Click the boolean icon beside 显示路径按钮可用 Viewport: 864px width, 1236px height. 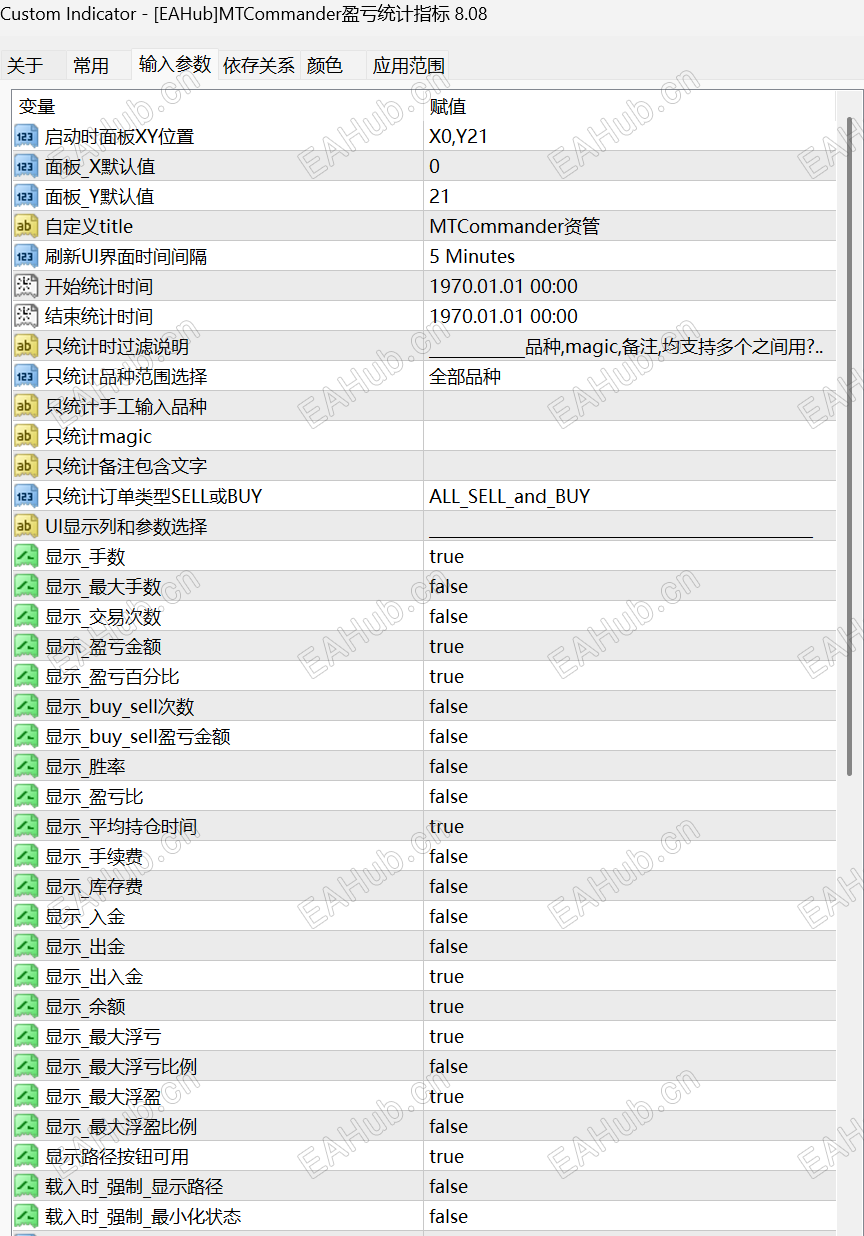tap(27, 1156)
